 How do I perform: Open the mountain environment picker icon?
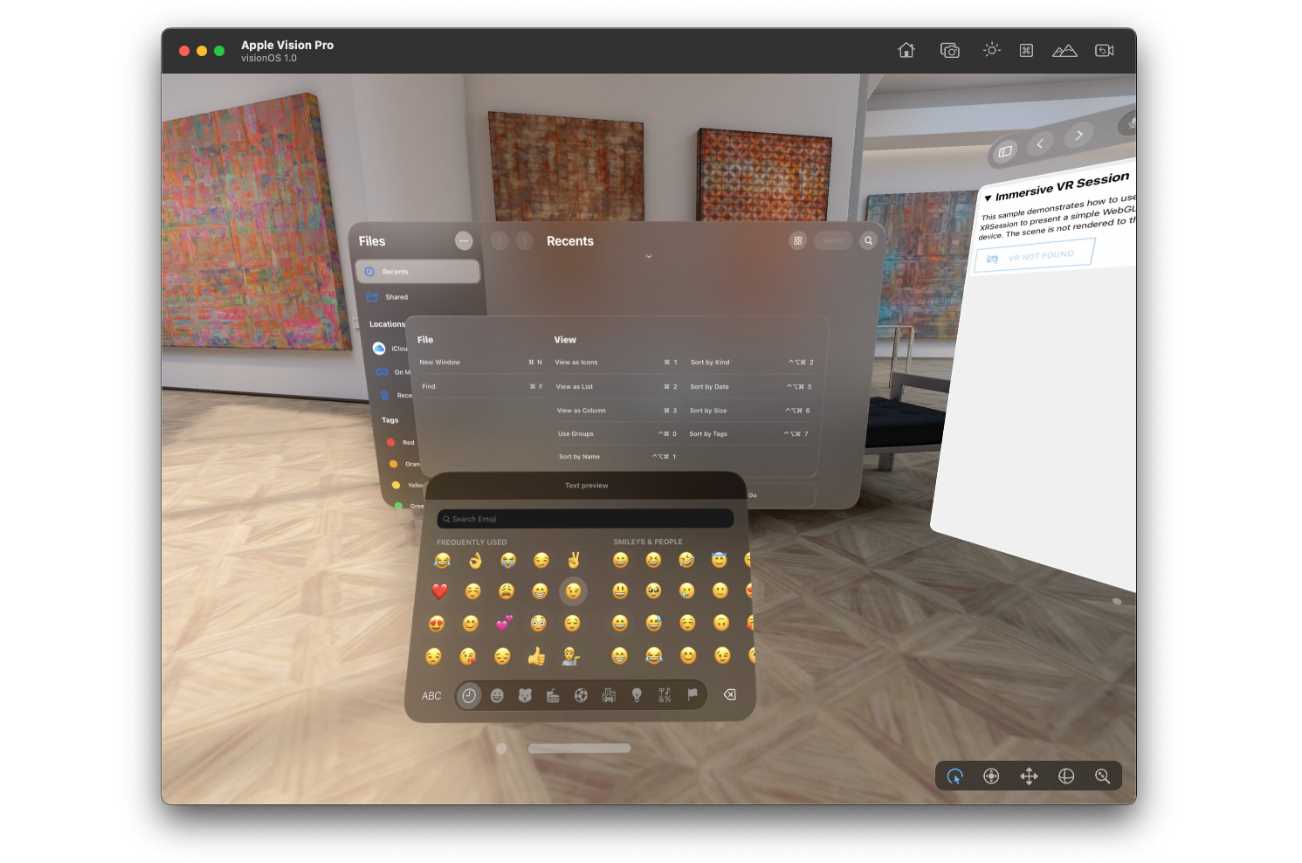tap(1064, 50)
